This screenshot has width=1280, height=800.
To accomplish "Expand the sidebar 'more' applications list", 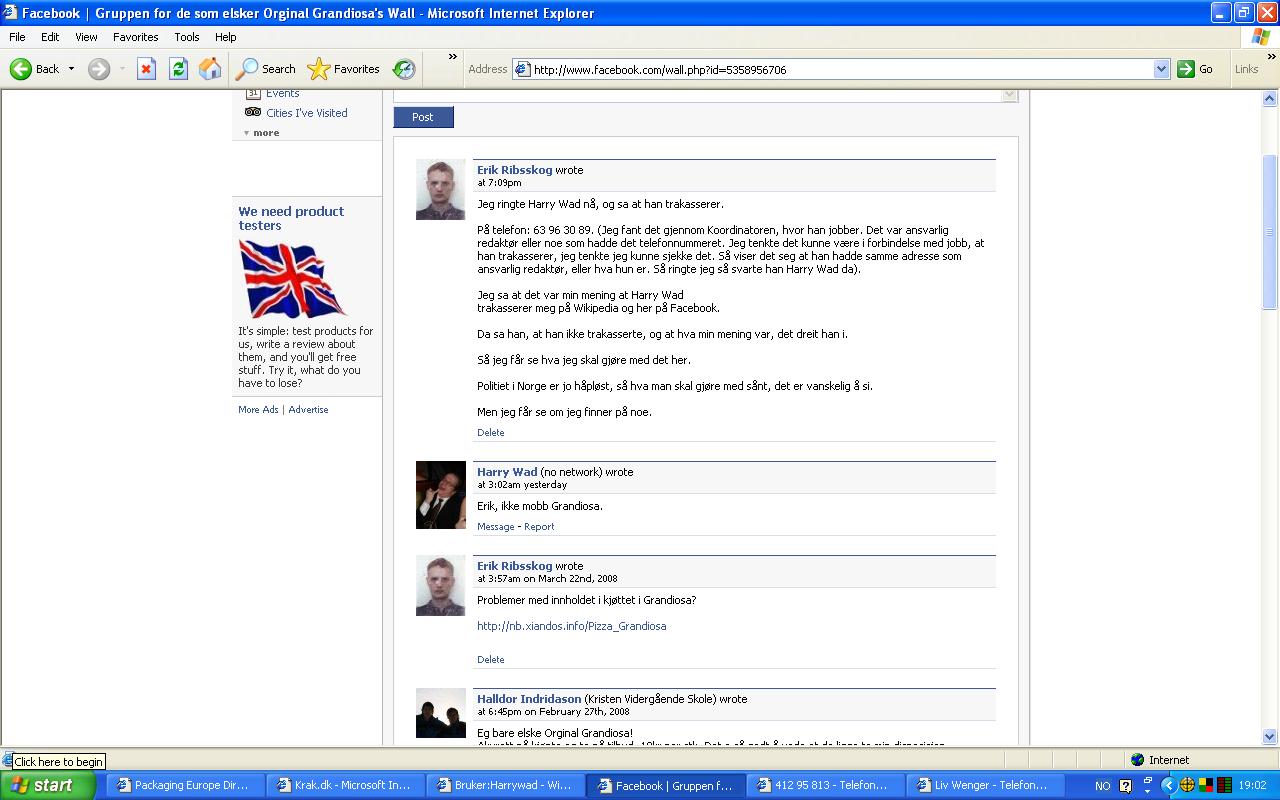I will click(262, 133).
